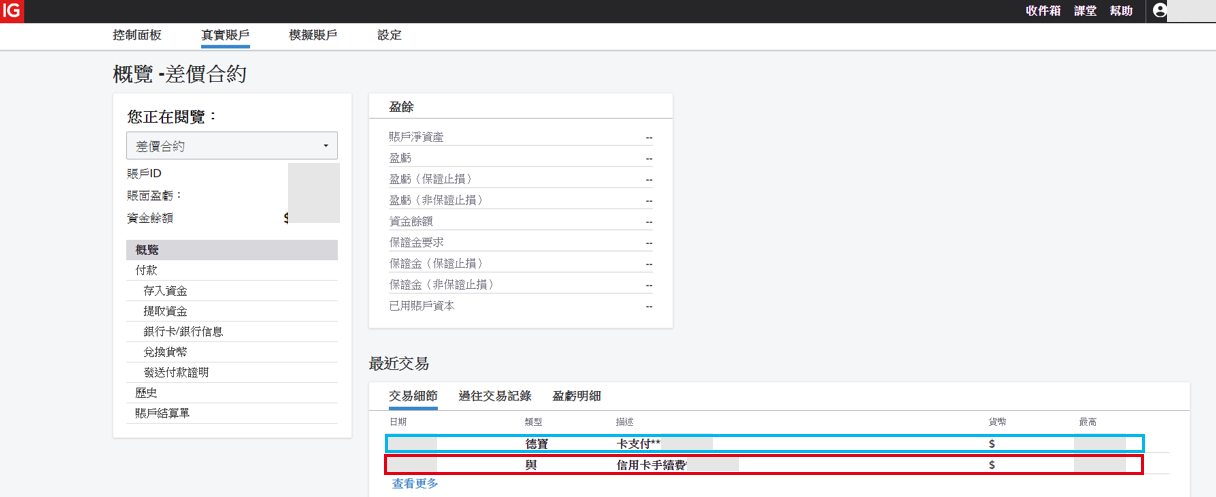This screenshot has width=1216, height=497.
Task: Open 收件箱 inbox link
Action: click(1043, 11)
